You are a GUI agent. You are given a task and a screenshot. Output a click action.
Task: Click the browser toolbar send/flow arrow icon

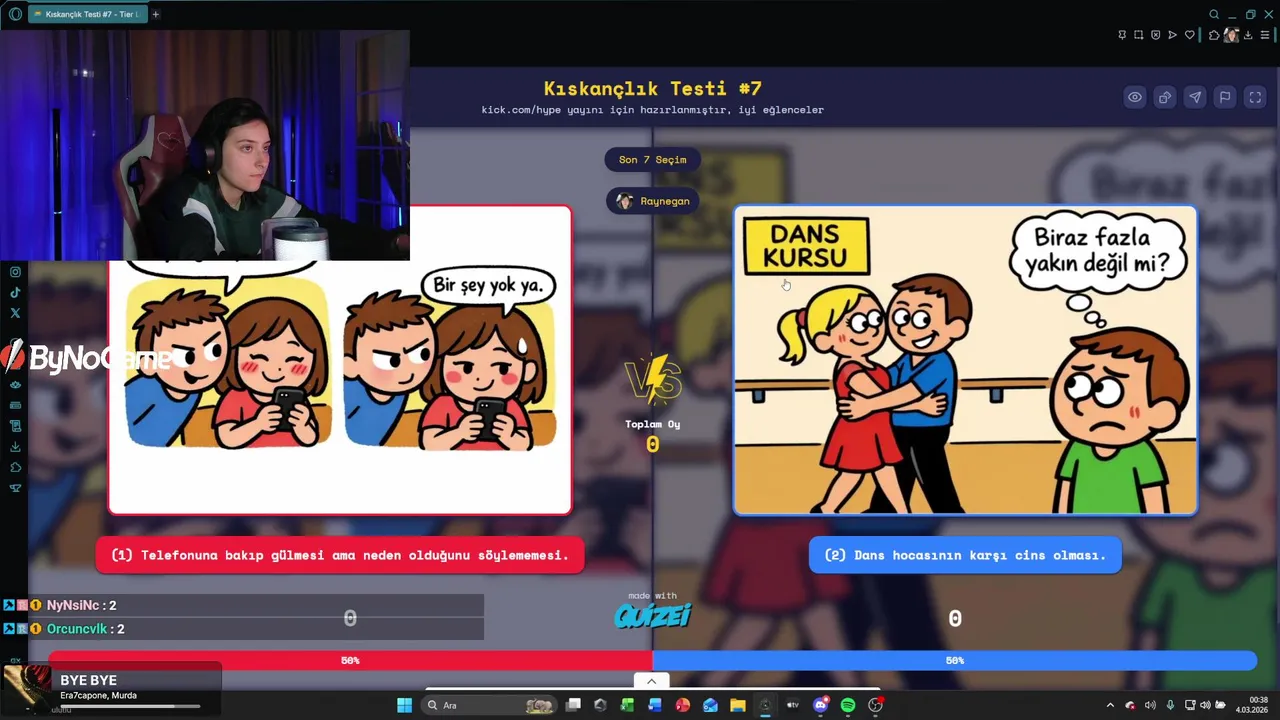pos(1172,35)
